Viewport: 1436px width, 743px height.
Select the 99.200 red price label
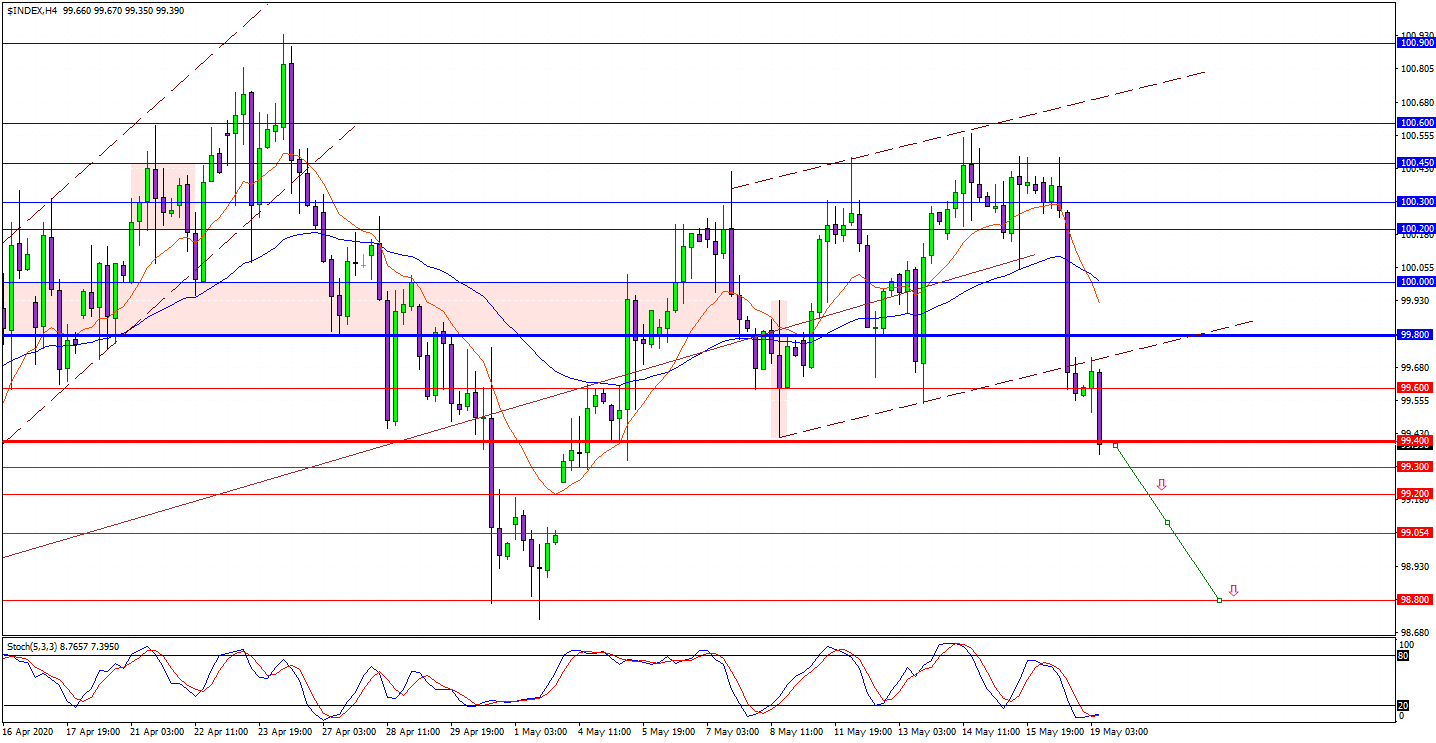1417,494
